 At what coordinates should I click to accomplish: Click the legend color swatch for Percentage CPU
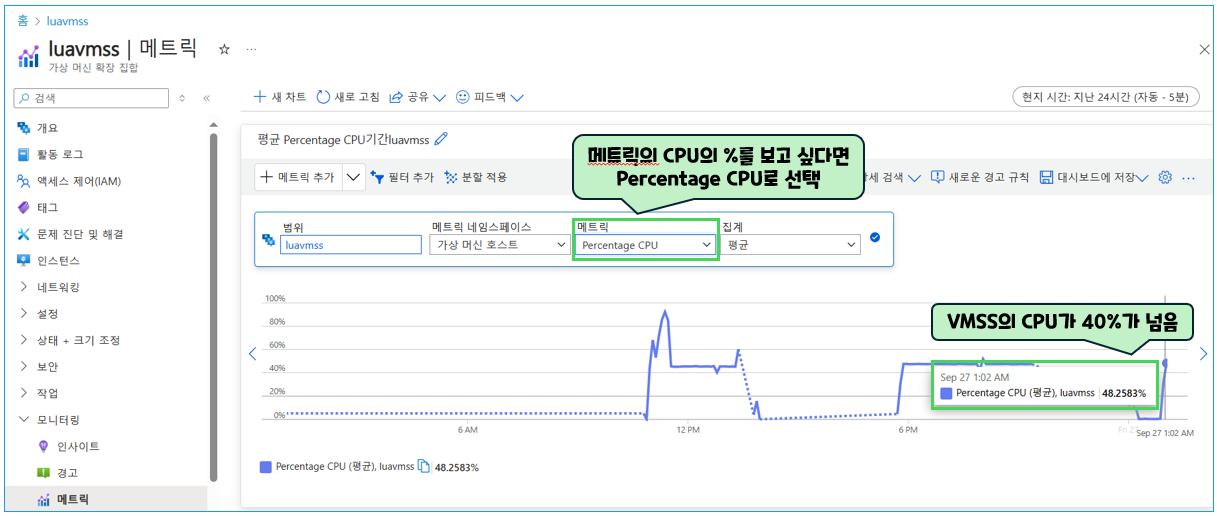click(x=265, y=467)
